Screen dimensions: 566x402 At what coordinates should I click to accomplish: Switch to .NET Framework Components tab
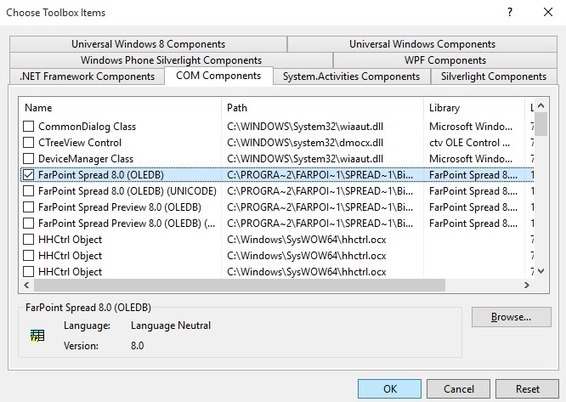click(87, 77)
